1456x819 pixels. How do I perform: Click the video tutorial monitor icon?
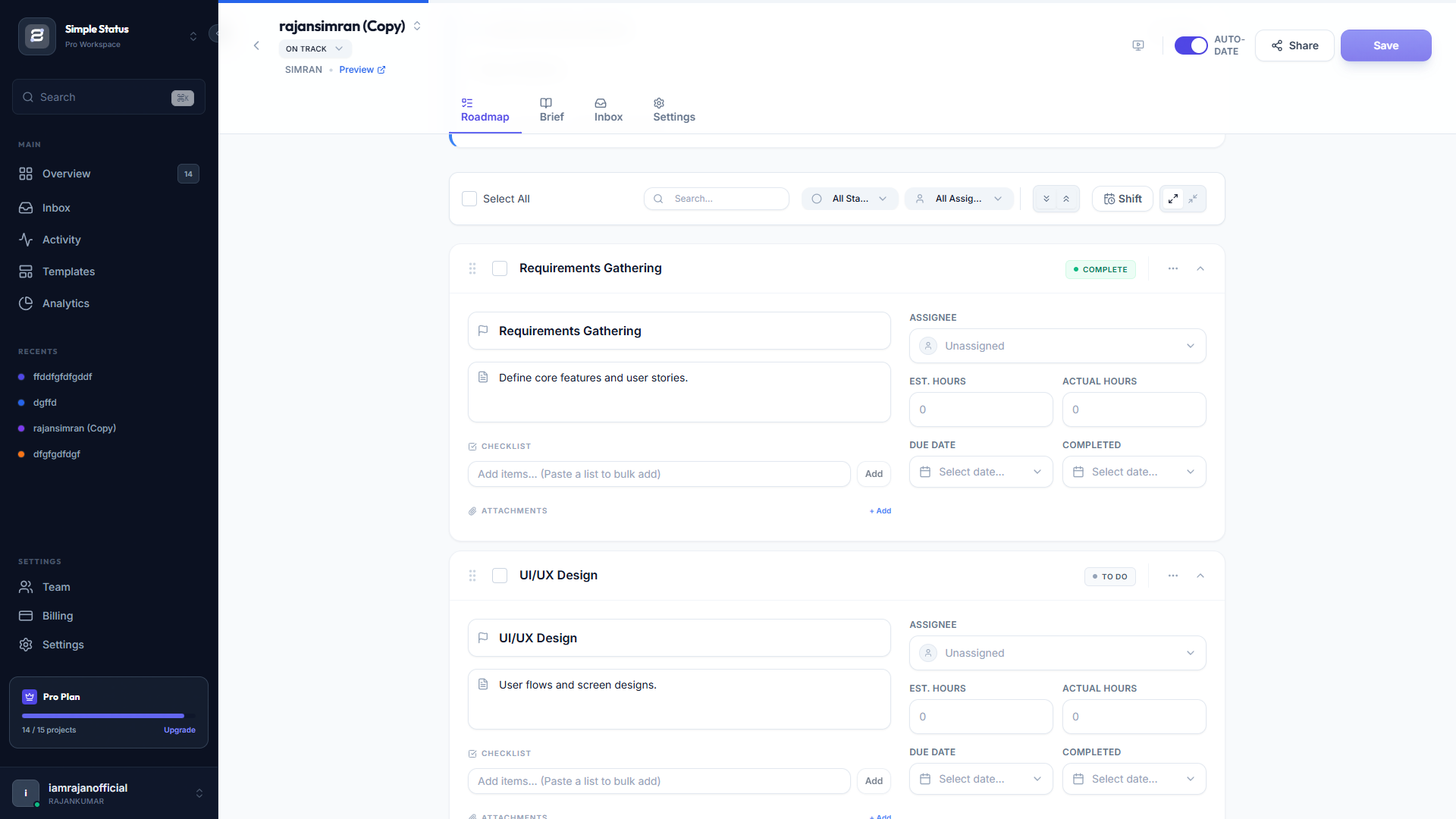1138,45
